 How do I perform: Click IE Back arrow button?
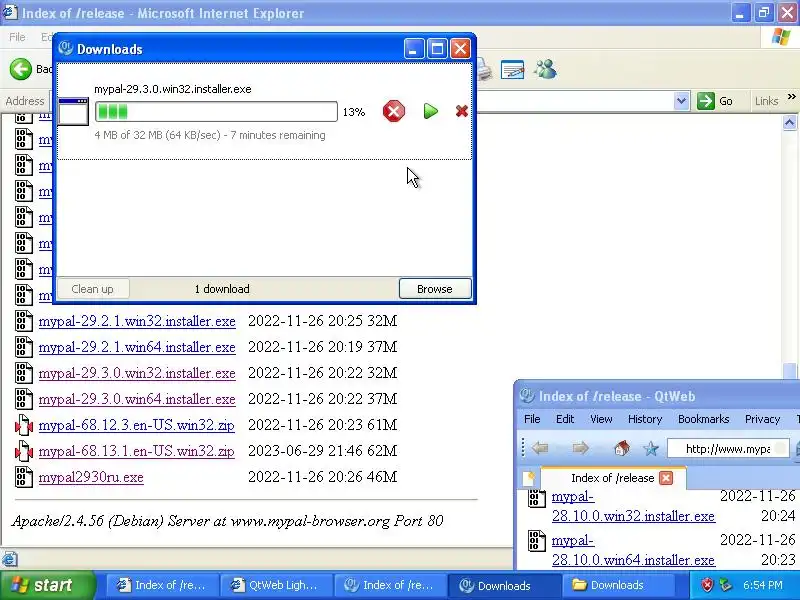tap(21, 69)
